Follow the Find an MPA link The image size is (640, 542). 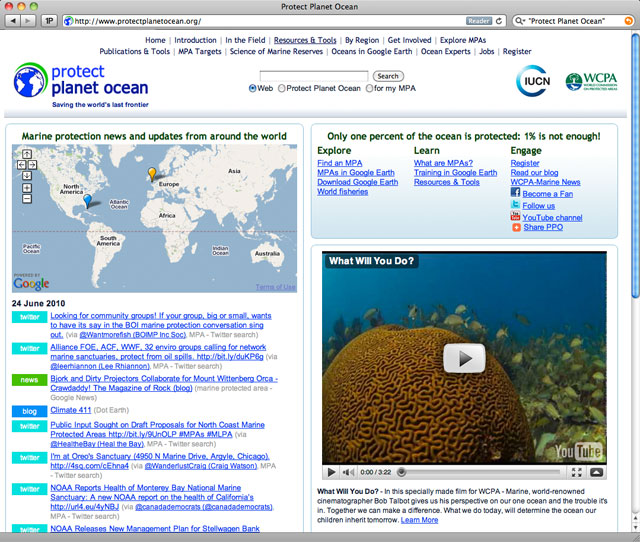point(340,163)
